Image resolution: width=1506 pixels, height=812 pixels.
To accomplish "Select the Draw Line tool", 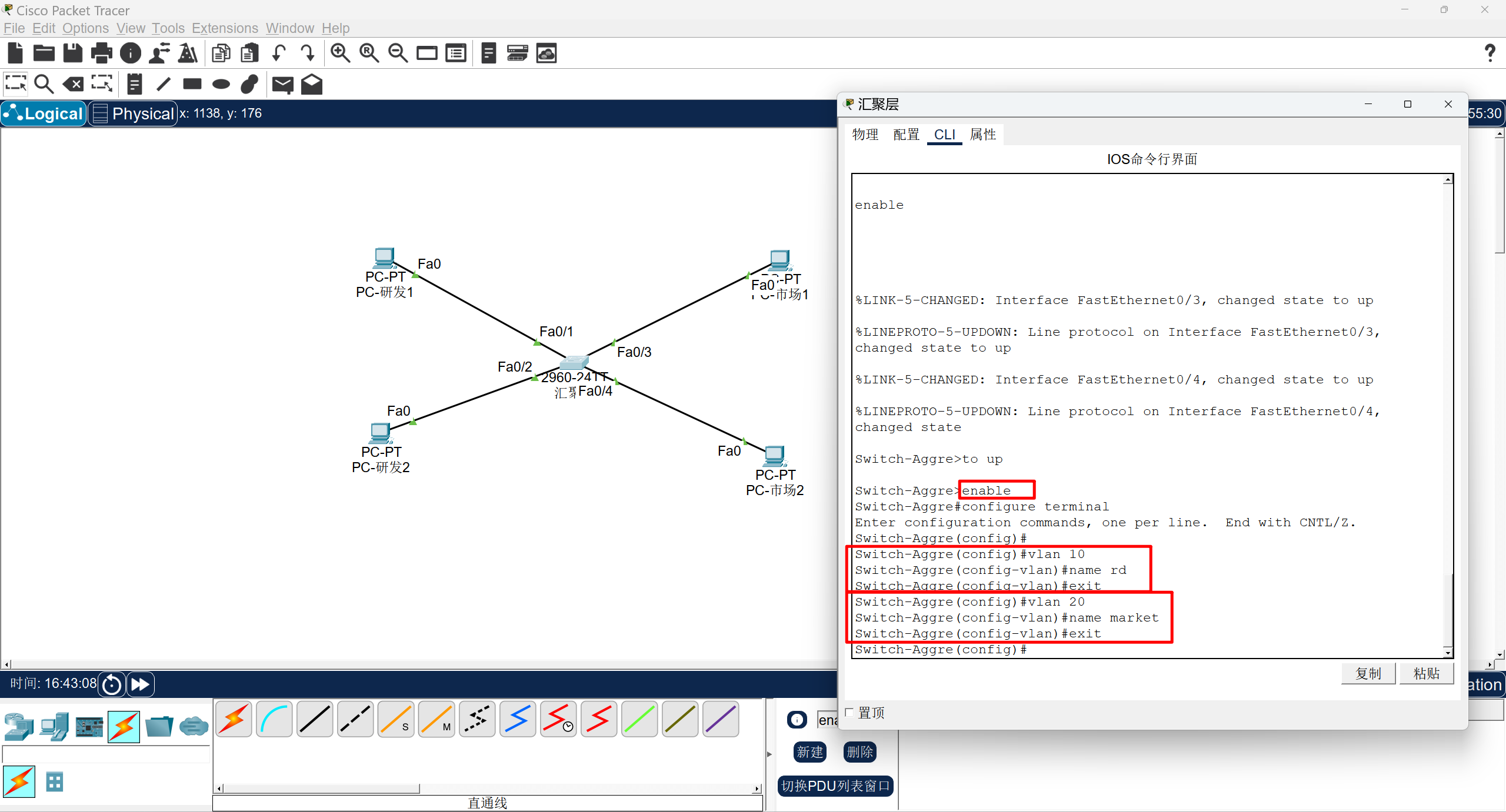I will [x=164, y=84].
